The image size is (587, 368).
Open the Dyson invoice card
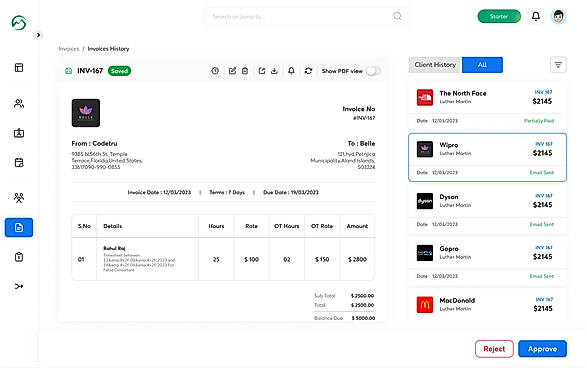tap(487, 209)
